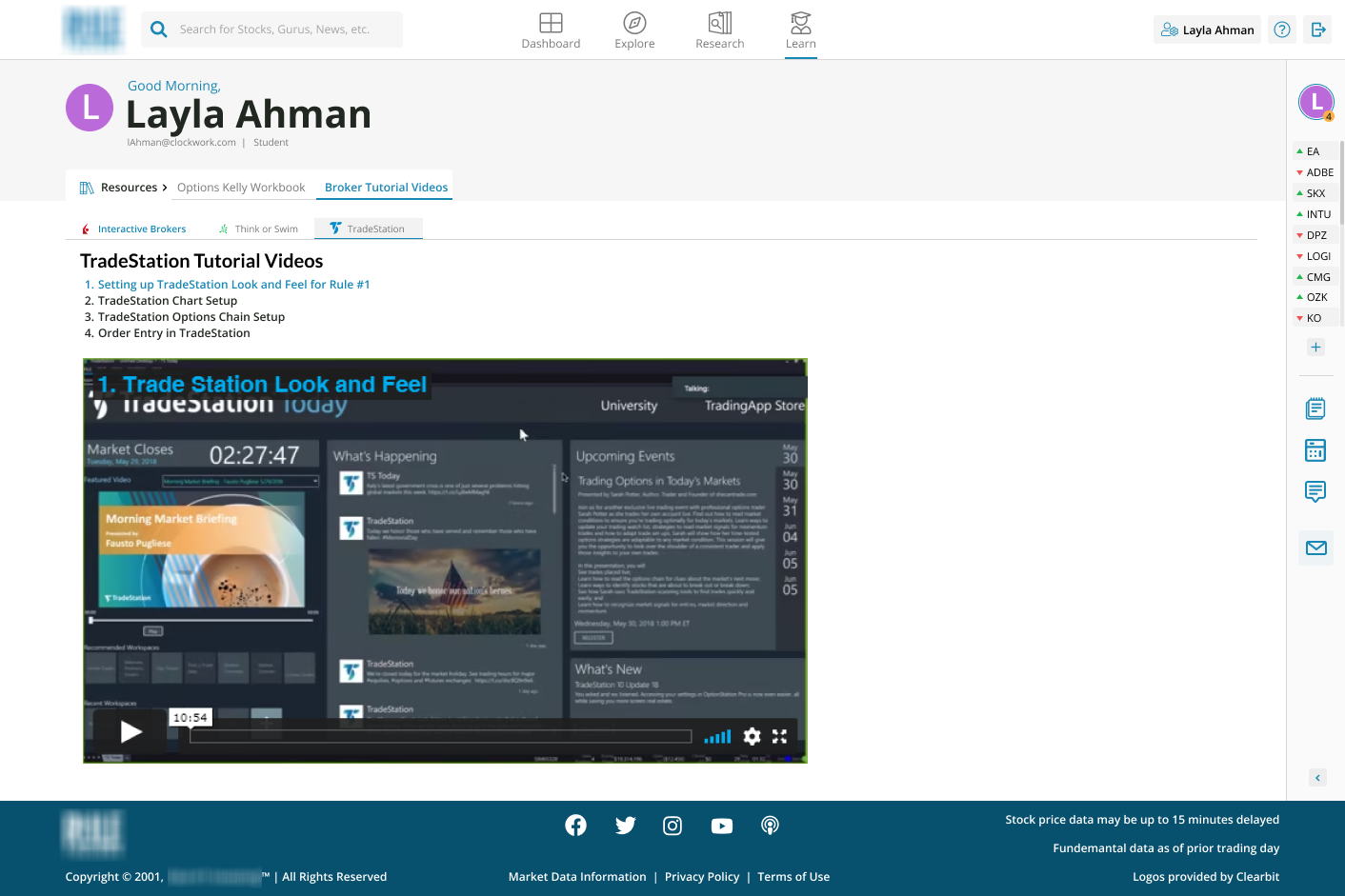Open the KO ticker in watchlist
The height and width of the screenshot is (896, 1345).
click(x=1315, y=318)
